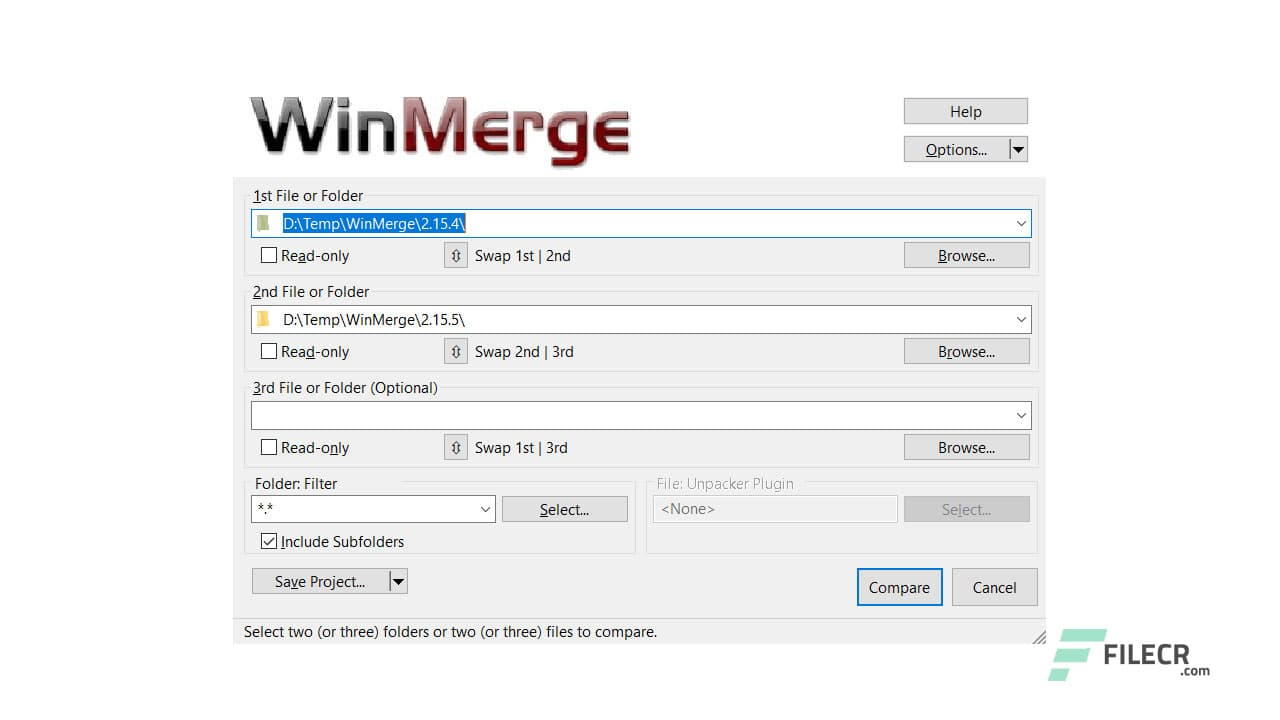Click the folder icon in the 2nd path field
The width and height of the screenshot is (1280, 720).
coord(263,319)
